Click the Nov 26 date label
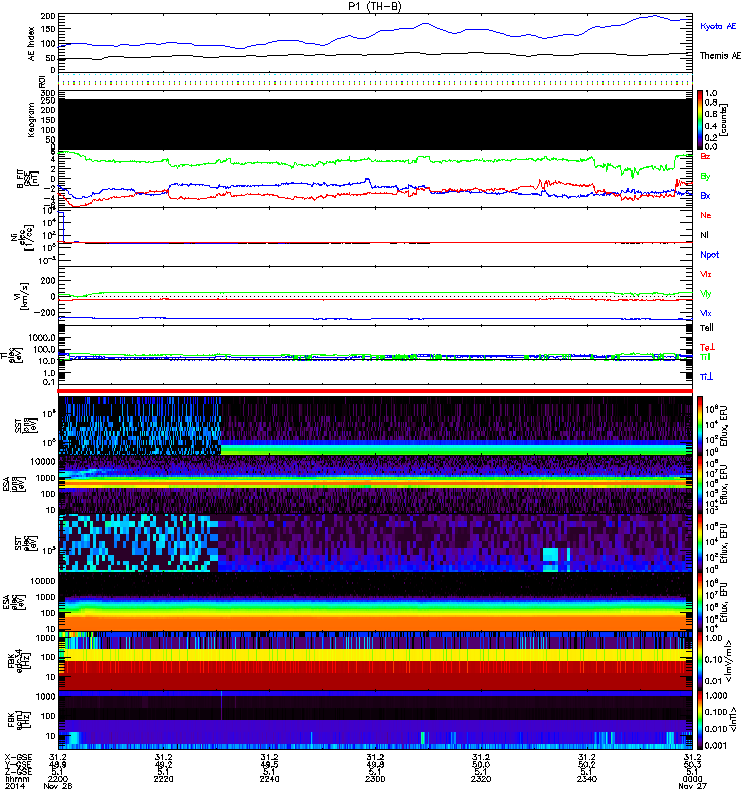Screen dimensions: 750x800 [x=58, y=786]
